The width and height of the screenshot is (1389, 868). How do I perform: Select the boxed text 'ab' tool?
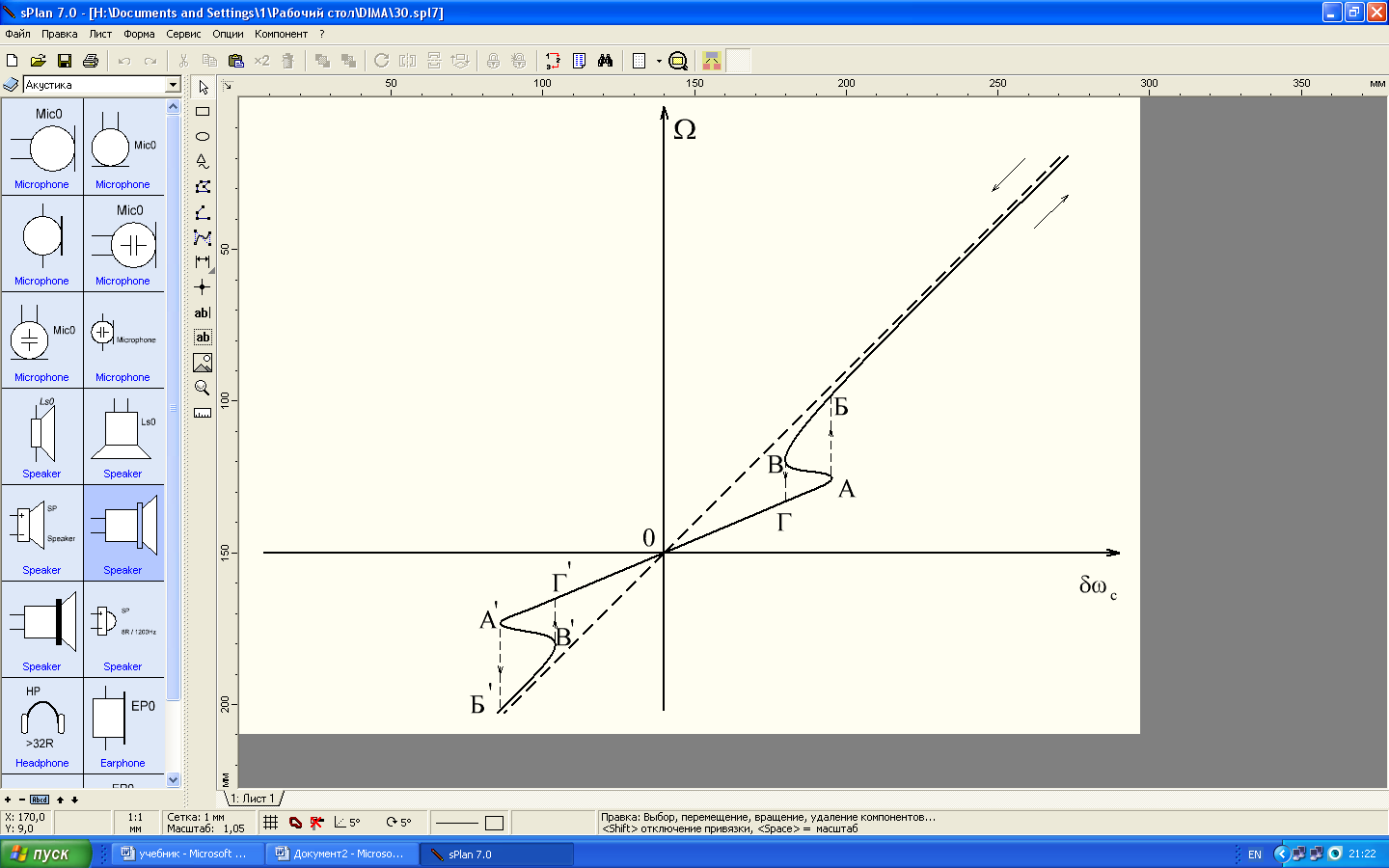(x=203, y=338)
